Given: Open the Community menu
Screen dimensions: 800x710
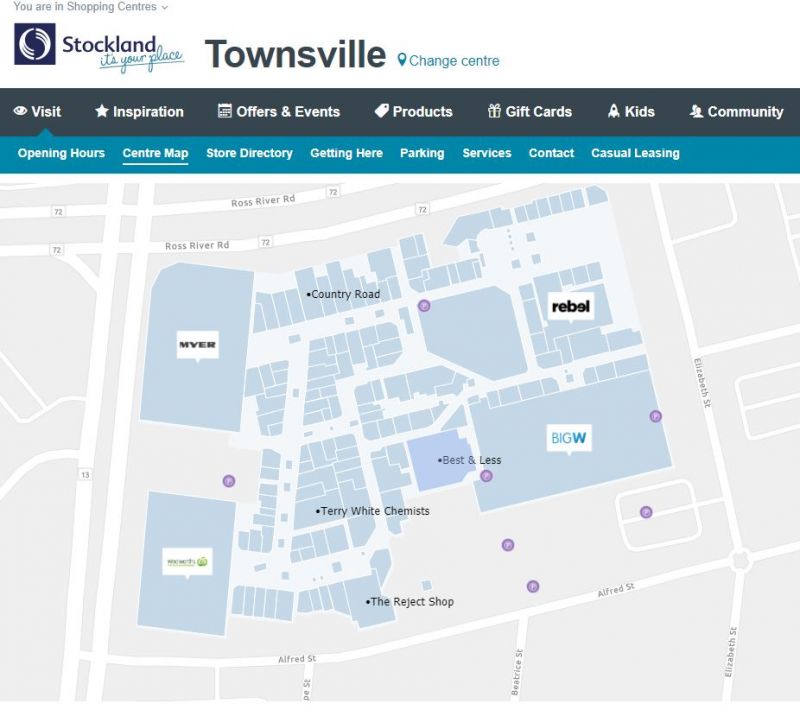Looking at the screenshot, I should tap(736, 111).
